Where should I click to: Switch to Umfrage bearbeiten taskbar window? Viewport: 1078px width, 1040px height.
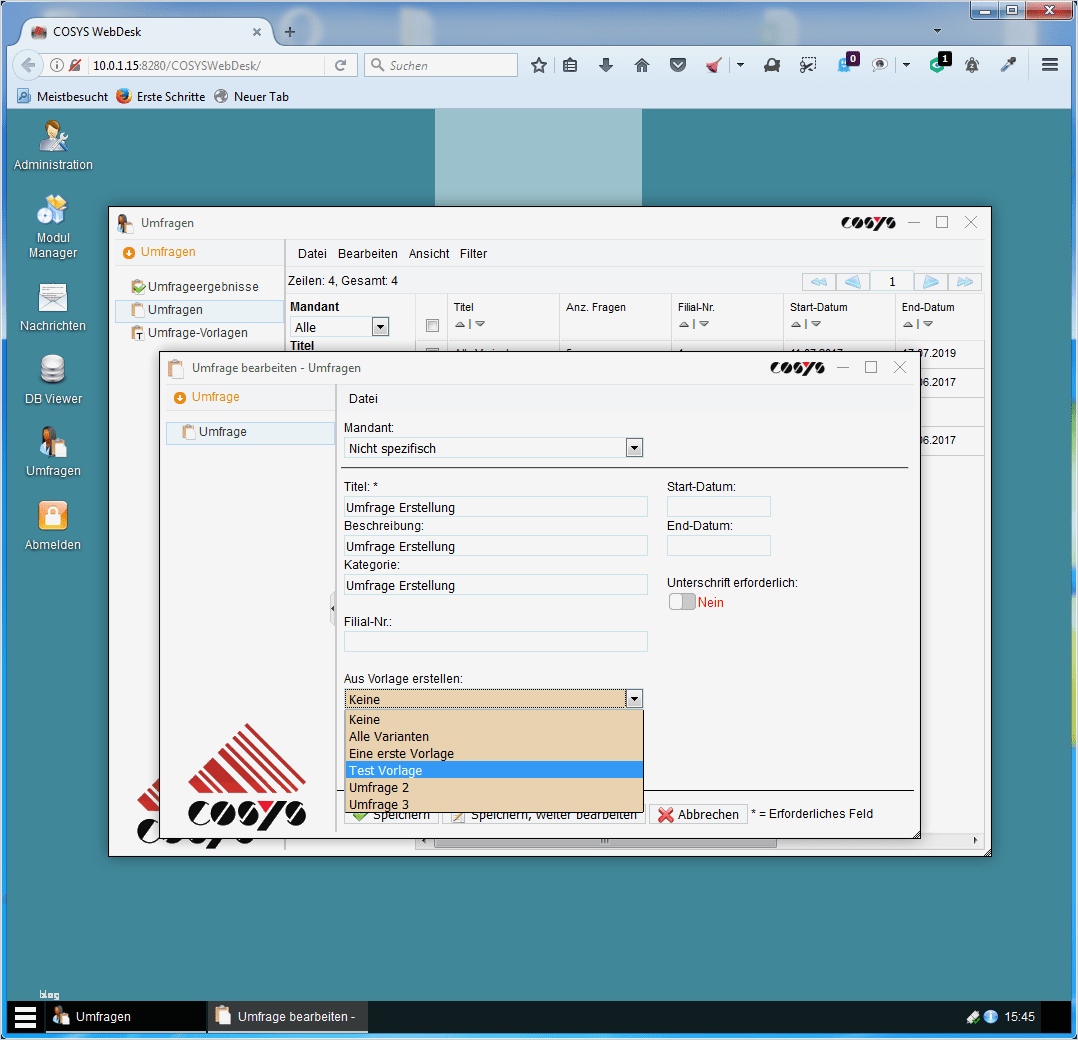[x=287, y=1017]
